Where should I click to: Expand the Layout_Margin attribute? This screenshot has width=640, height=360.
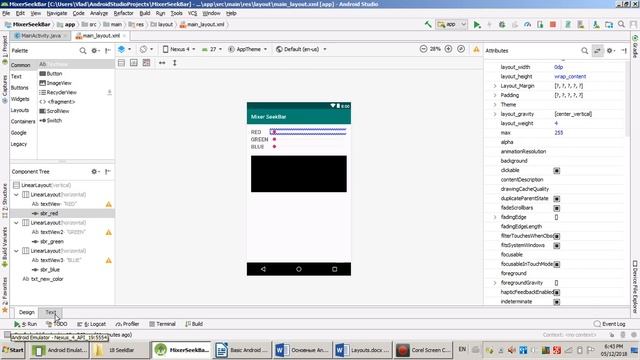[495, 86]
